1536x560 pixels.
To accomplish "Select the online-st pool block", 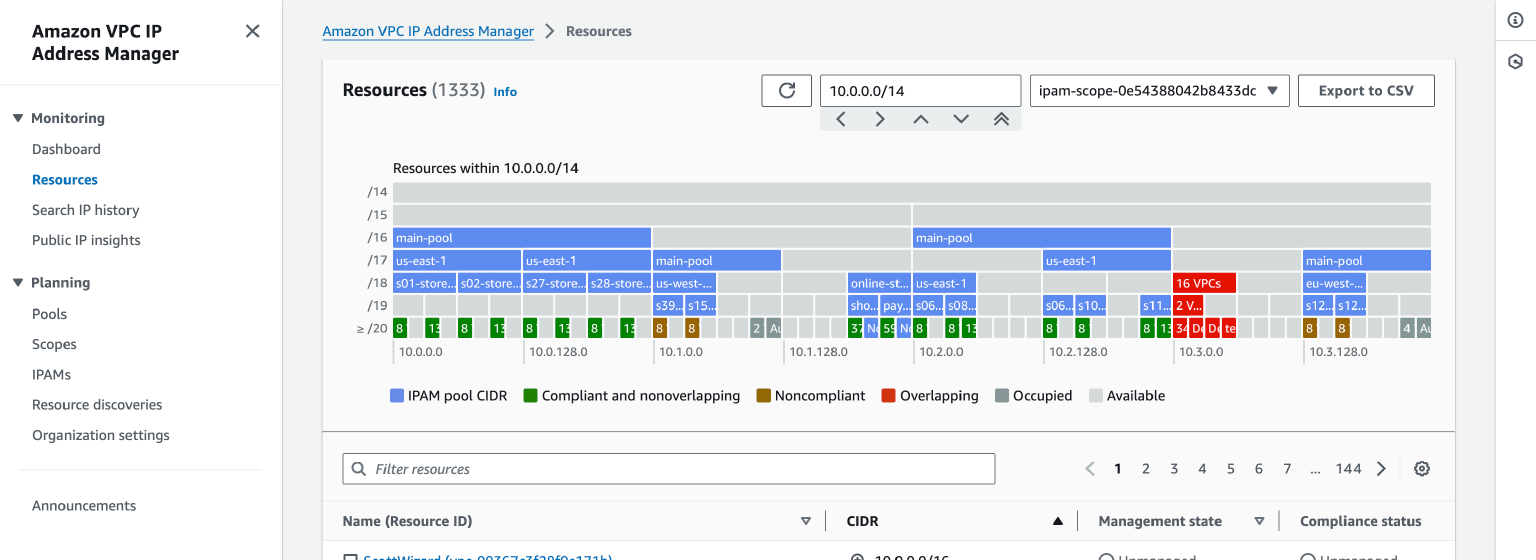I will tap(879, 283).
